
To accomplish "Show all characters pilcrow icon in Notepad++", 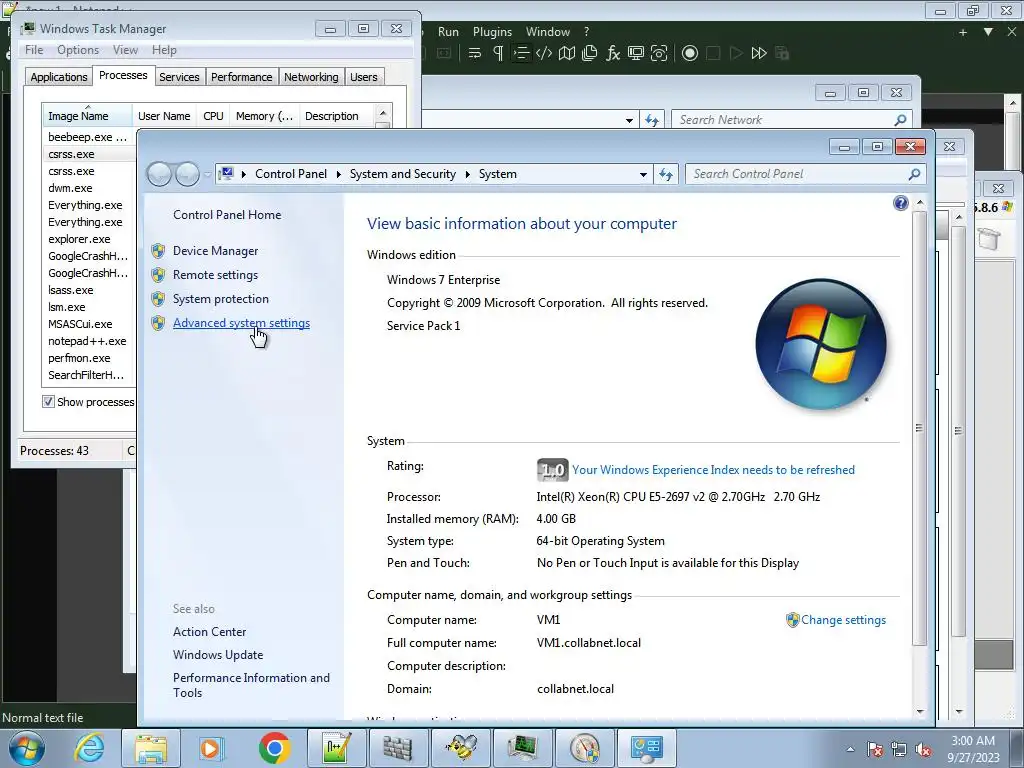I will pos(498,53).
